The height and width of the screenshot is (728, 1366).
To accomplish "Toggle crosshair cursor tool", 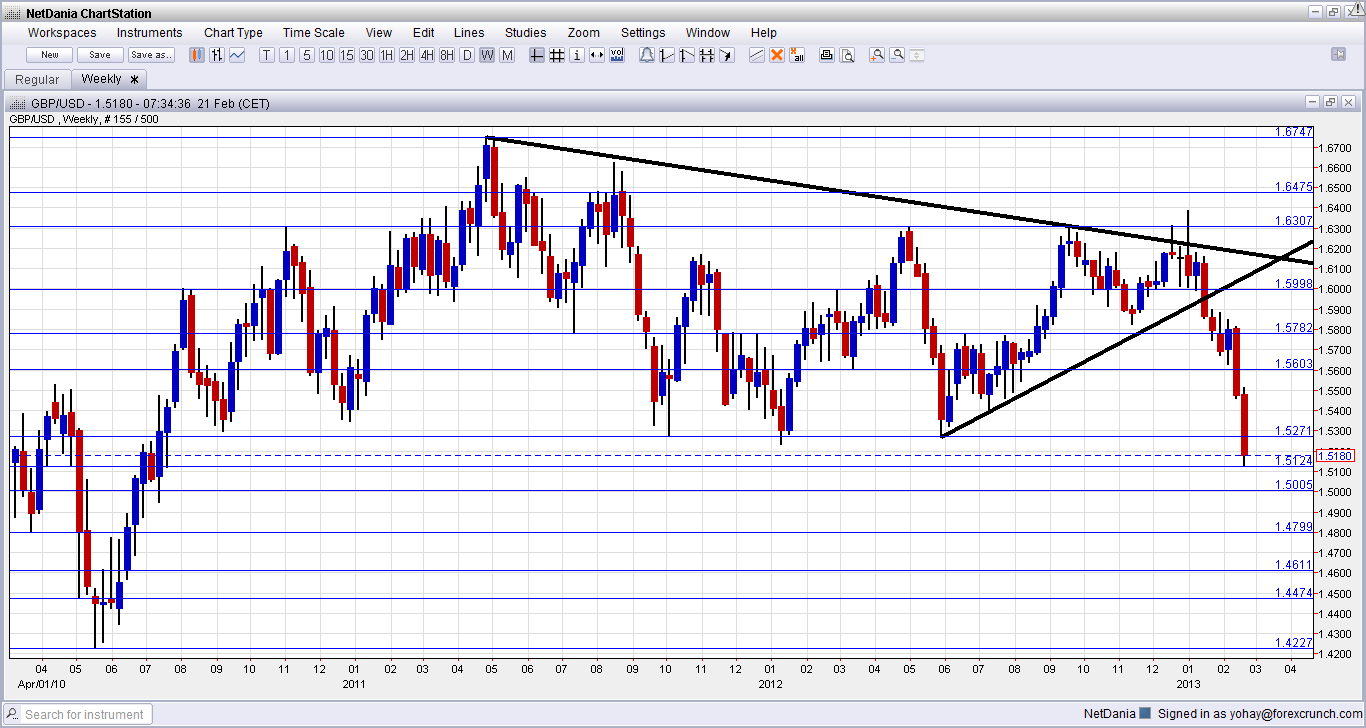I will (537, 55).
